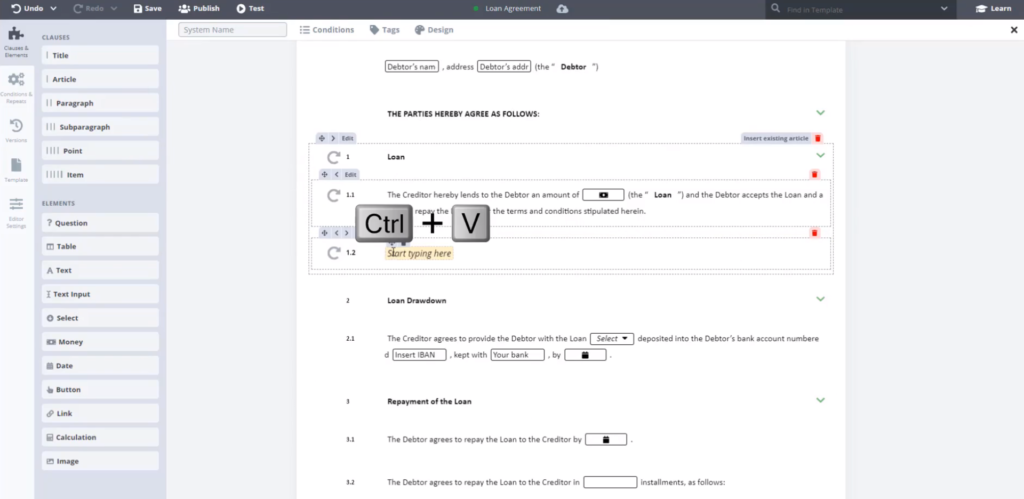
Task: Open the Tags tab
Action: click(385, 30)
